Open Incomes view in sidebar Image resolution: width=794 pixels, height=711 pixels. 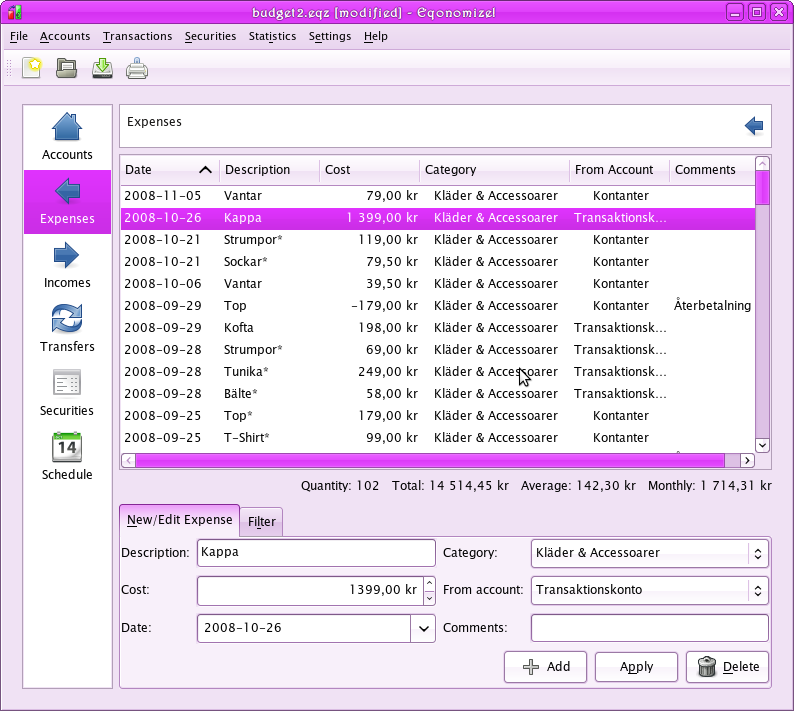(67, 266)
